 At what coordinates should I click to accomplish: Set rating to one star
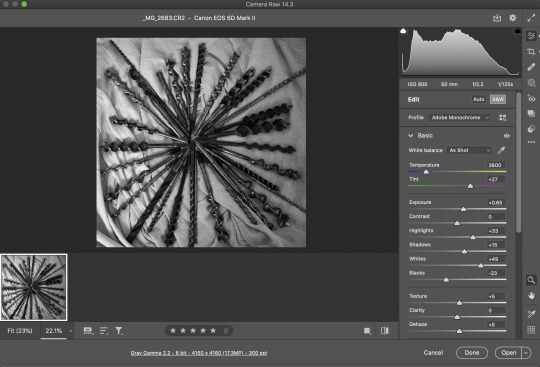(x=173, y=331)
